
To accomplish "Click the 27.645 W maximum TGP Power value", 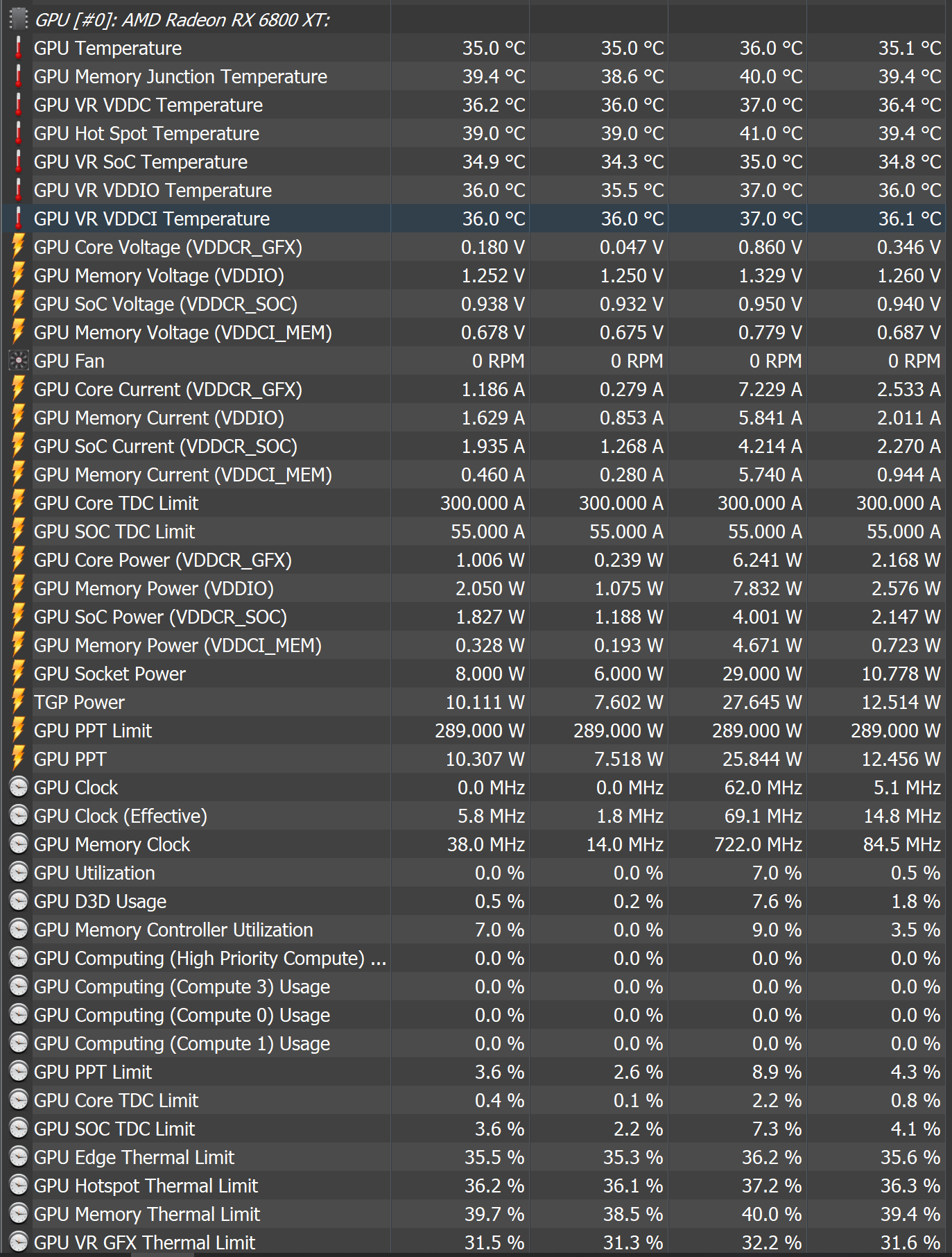I will coord(763,702).
